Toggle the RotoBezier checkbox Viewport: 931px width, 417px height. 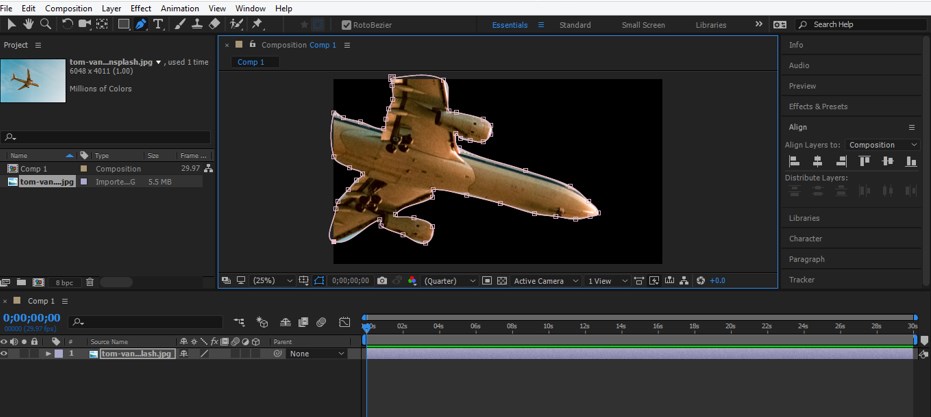(x=347, y=25)
